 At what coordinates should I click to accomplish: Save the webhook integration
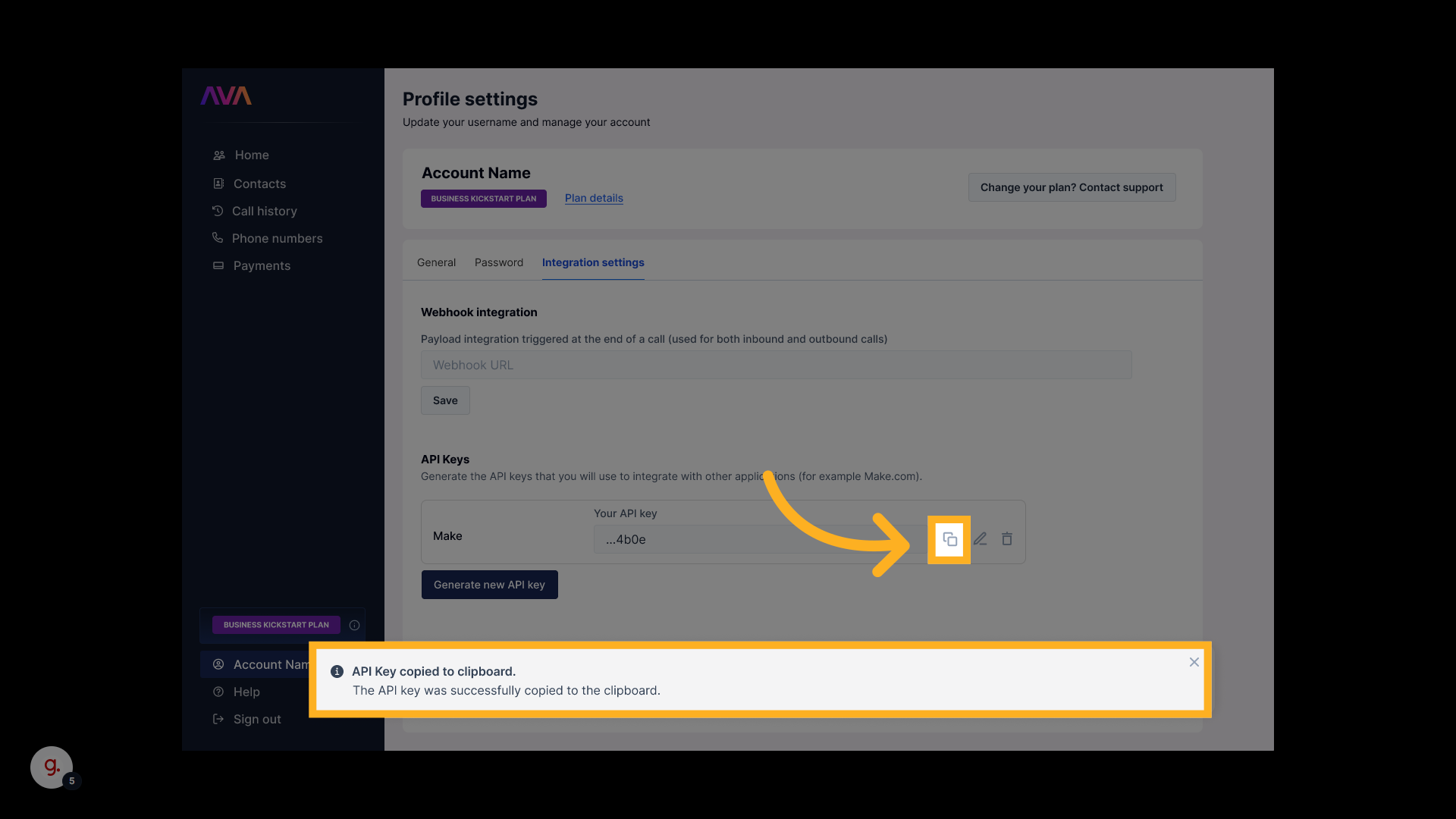pyautogui.click(x=445, y=400)
